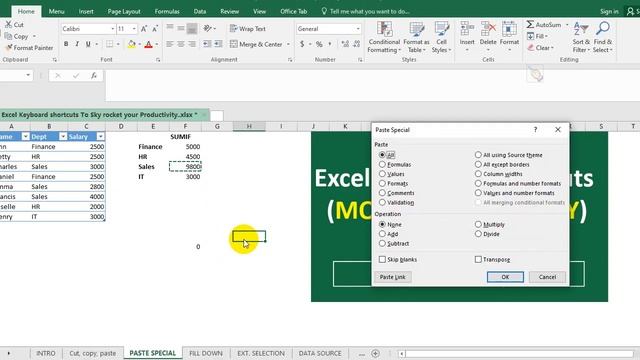Screen dimensions: 640x360
Task: Click OK in Paste Special dialog
Action: coord(505,277)
